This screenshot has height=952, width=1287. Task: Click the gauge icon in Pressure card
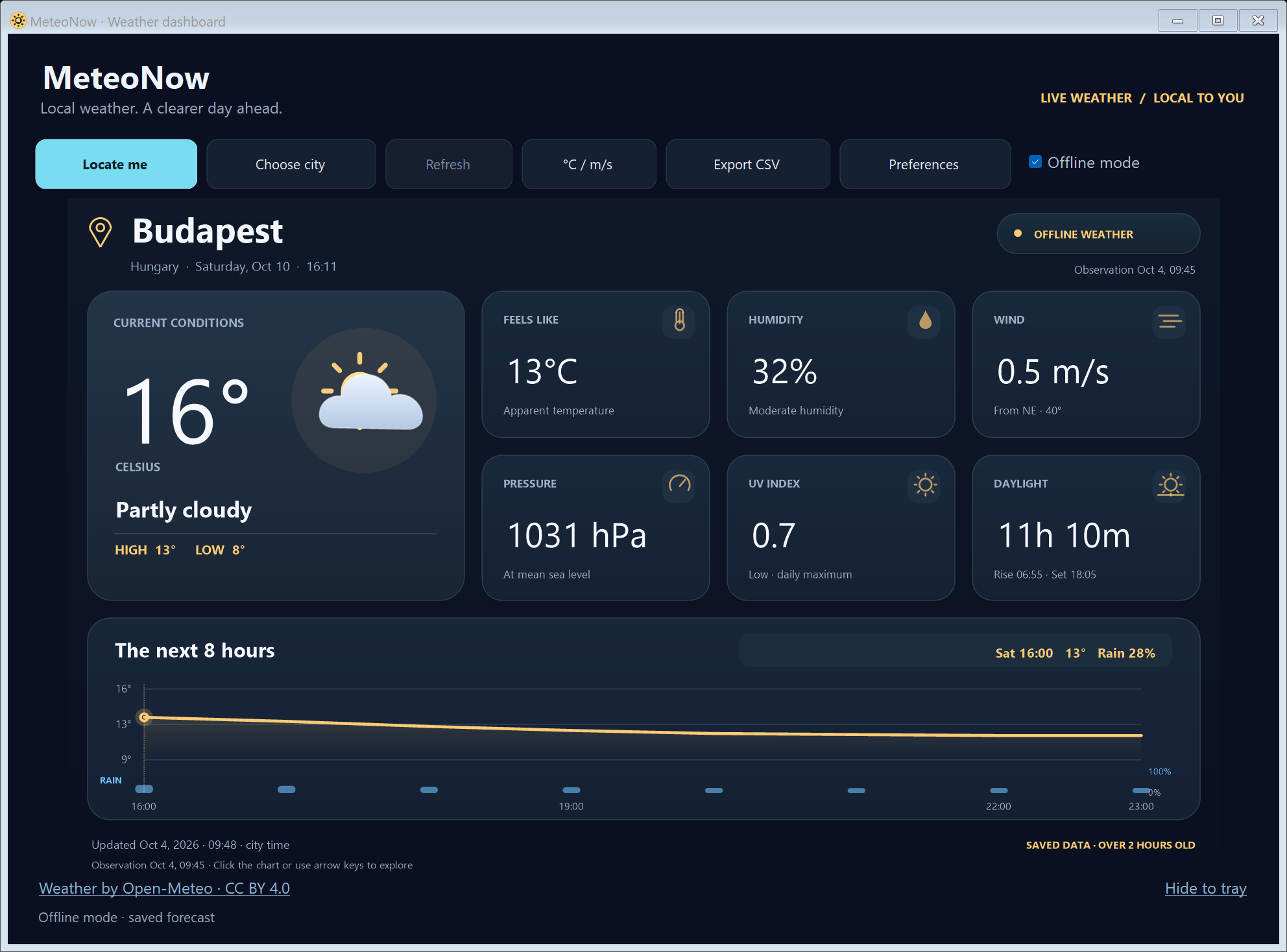[x=679, y=484]
